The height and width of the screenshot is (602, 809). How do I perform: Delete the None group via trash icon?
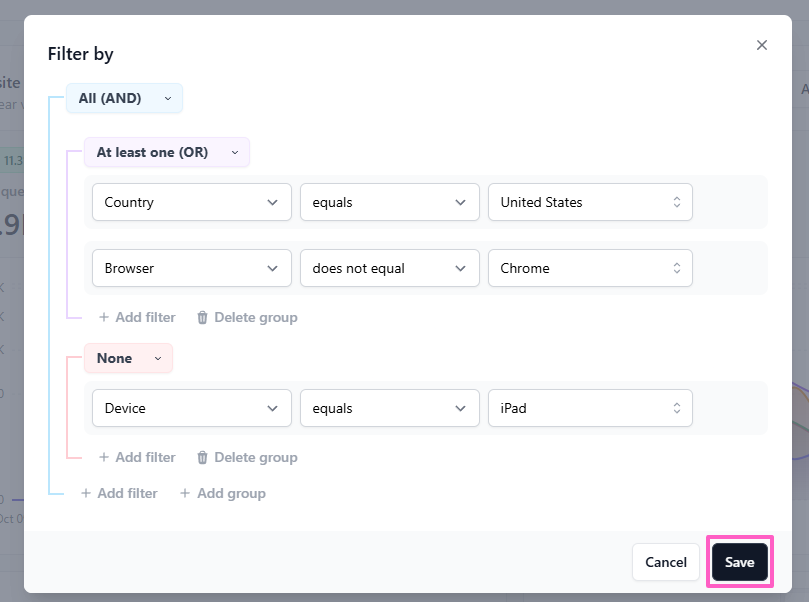click(x=203, y=457)
